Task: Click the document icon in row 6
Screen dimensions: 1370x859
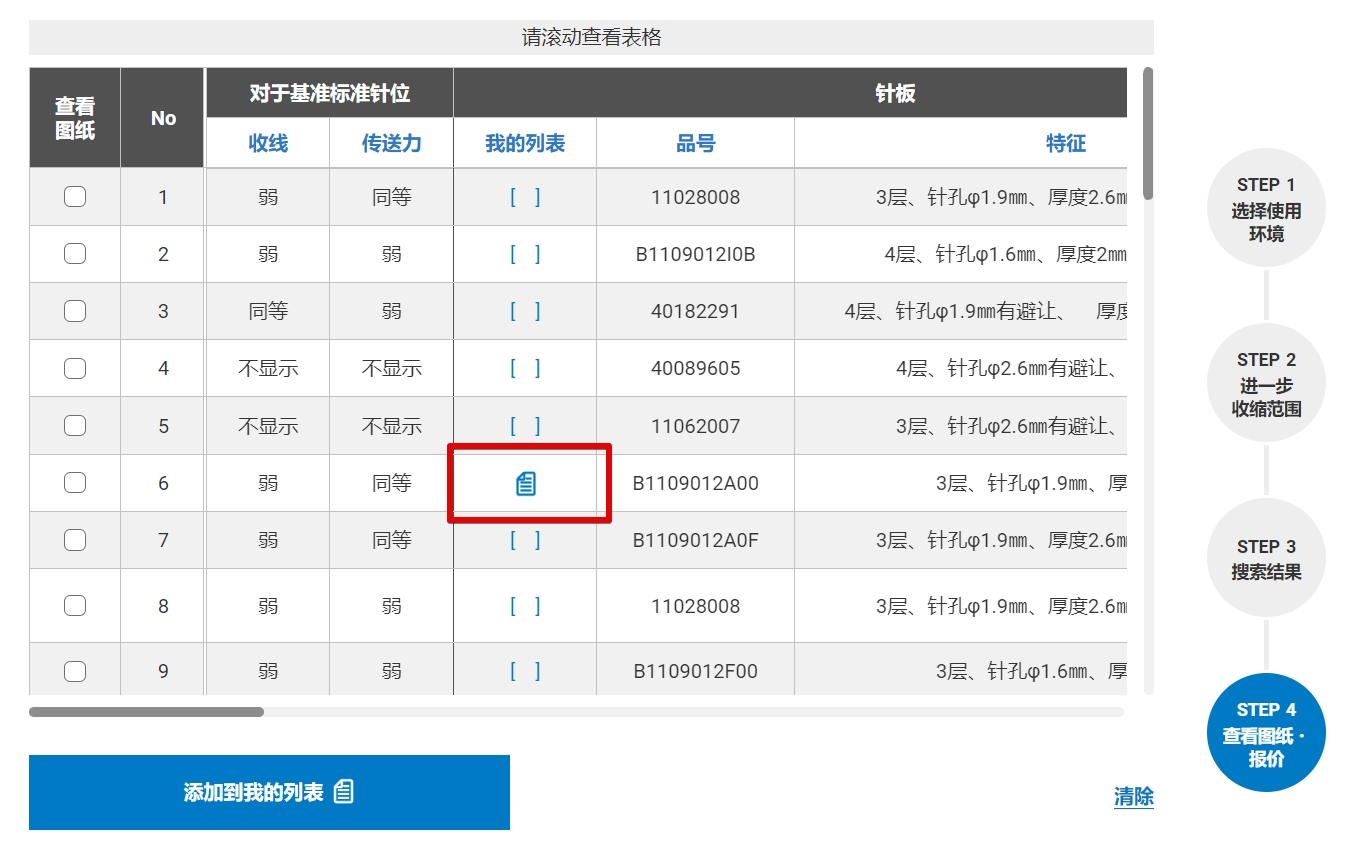Action: click(525, 484)
